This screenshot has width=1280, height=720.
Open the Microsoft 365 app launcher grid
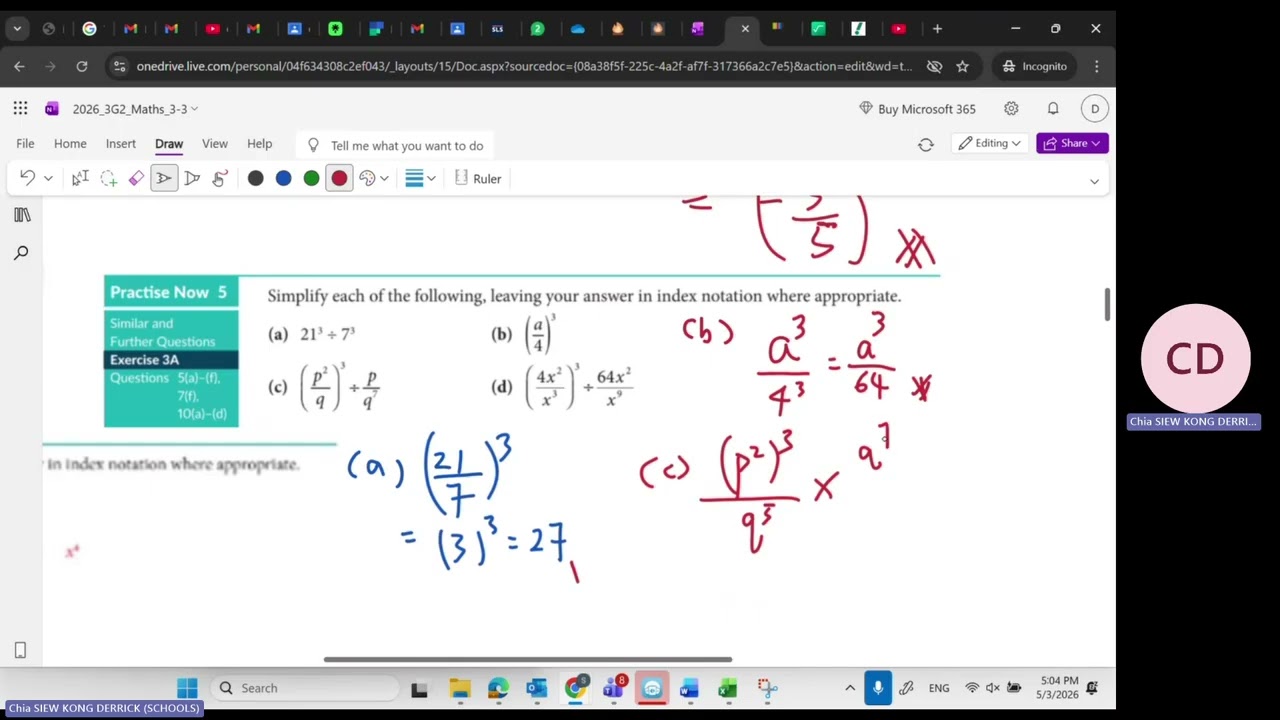20,109
